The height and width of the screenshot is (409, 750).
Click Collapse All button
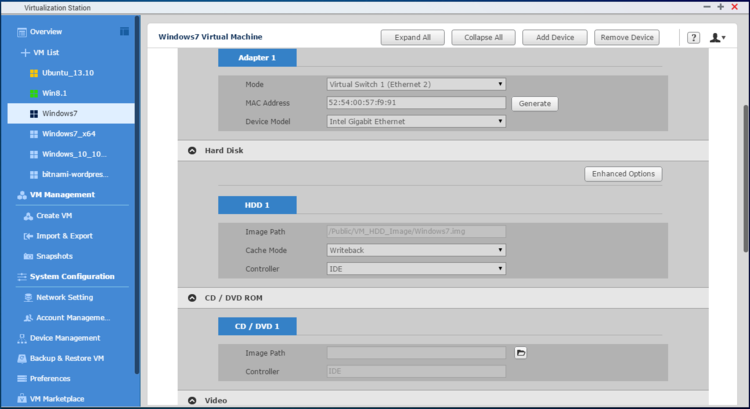click(484, 37)
